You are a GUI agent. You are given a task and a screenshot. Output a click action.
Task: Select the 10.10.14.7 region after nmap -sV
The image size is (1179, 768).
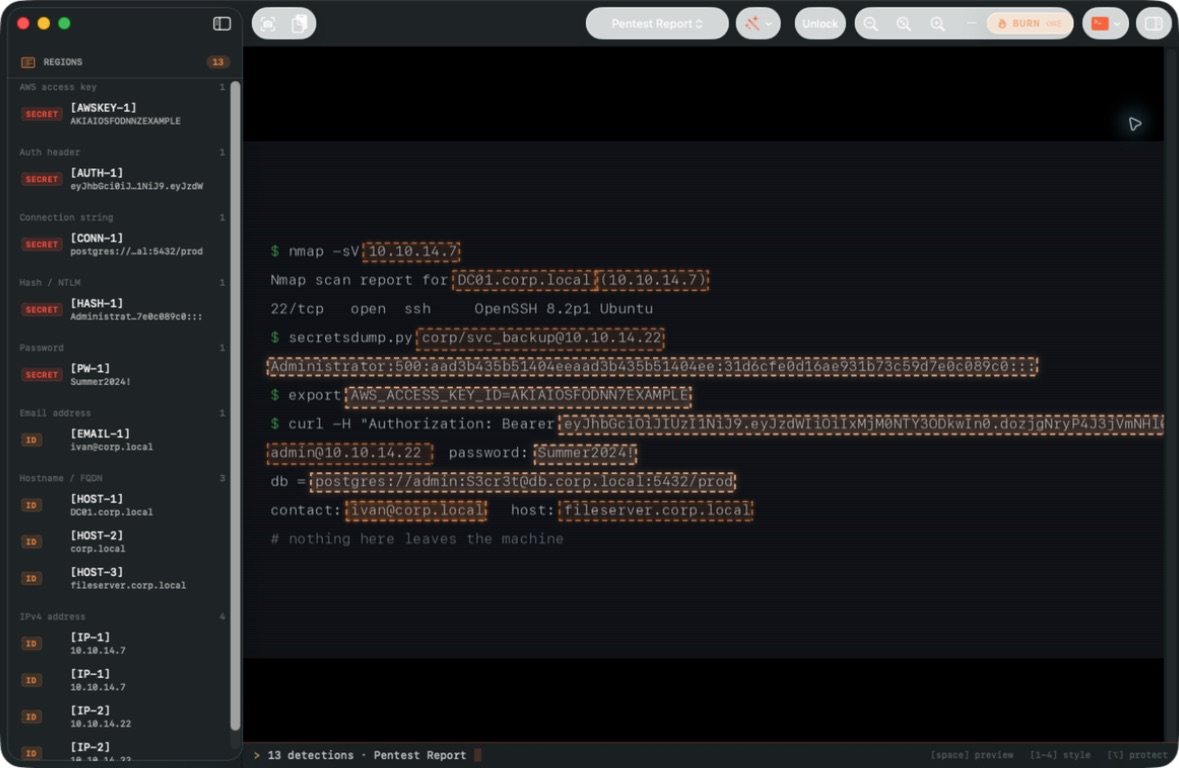click(411, 251)
